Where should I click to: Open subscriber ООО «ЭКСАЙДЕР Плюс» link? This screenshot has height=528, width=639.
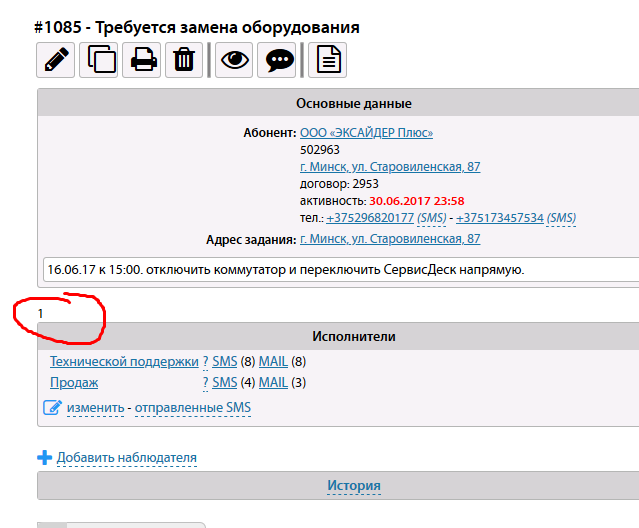[x=366, y=133]
